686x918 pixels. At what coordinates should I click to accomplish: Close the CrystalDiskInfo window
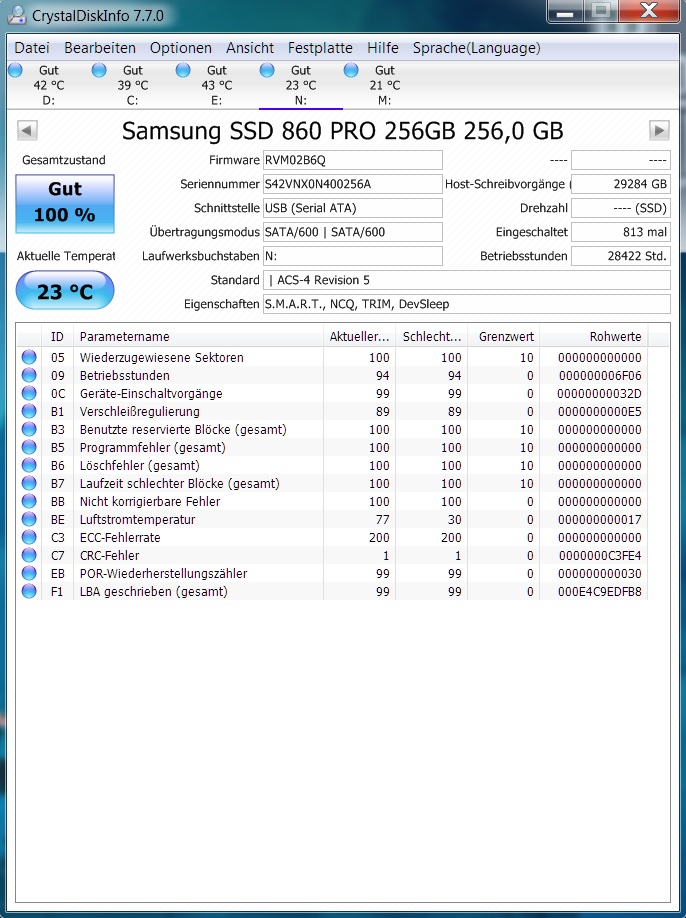pyautogui.click(x=649, y=11)
